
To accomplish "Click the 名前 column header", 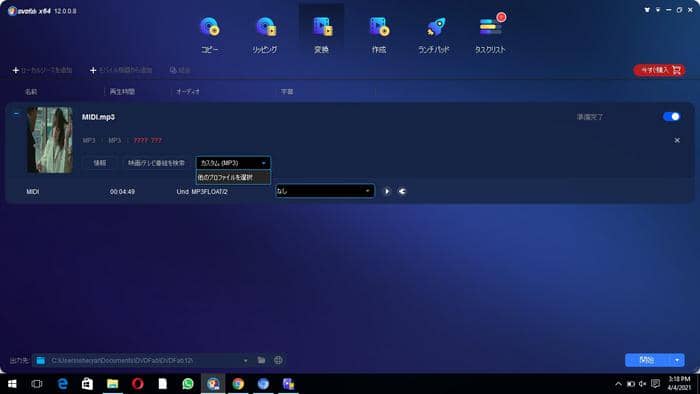I will [x=31, y=91].
